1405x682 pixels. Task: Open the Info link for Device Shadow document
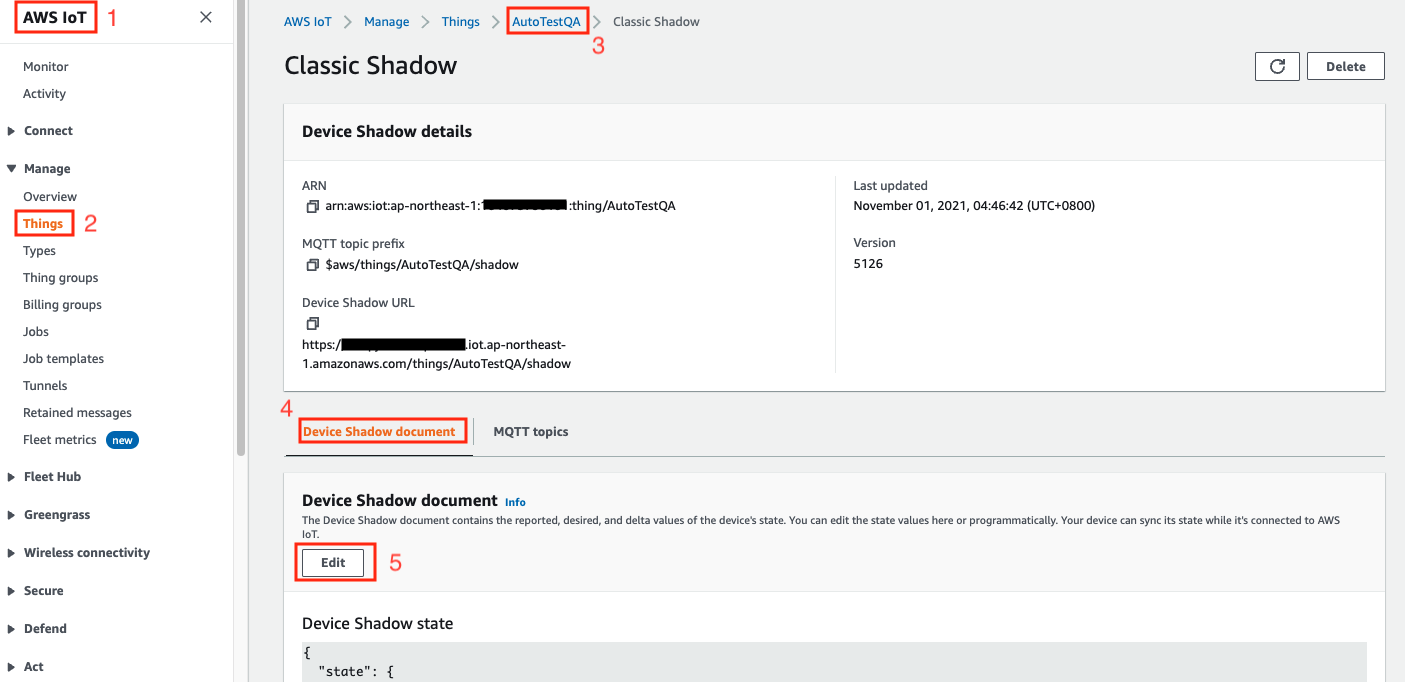(515, 502)
